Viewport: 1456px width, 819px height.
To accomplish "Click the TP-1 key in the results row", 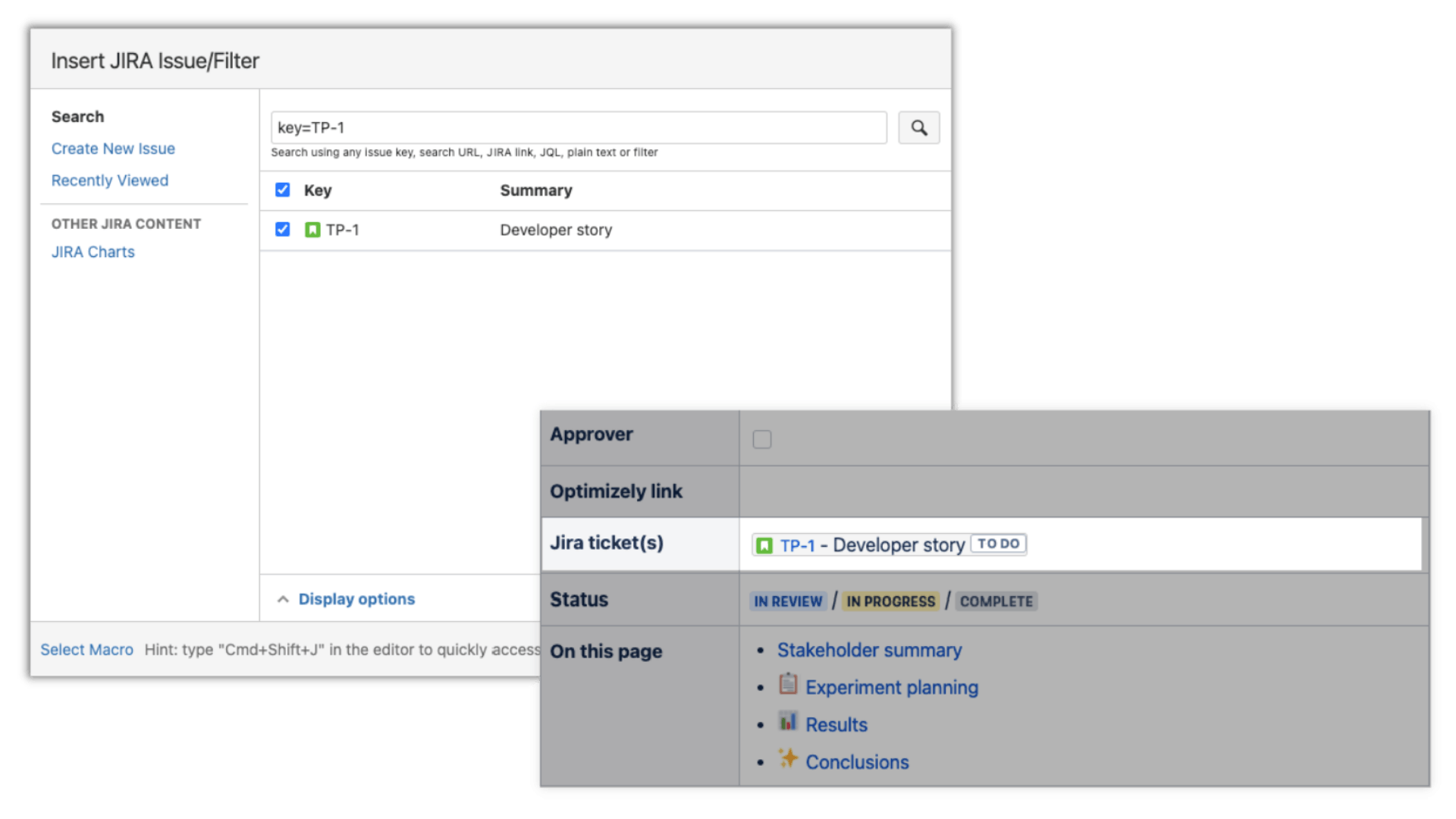I will [x=342, y=230].
